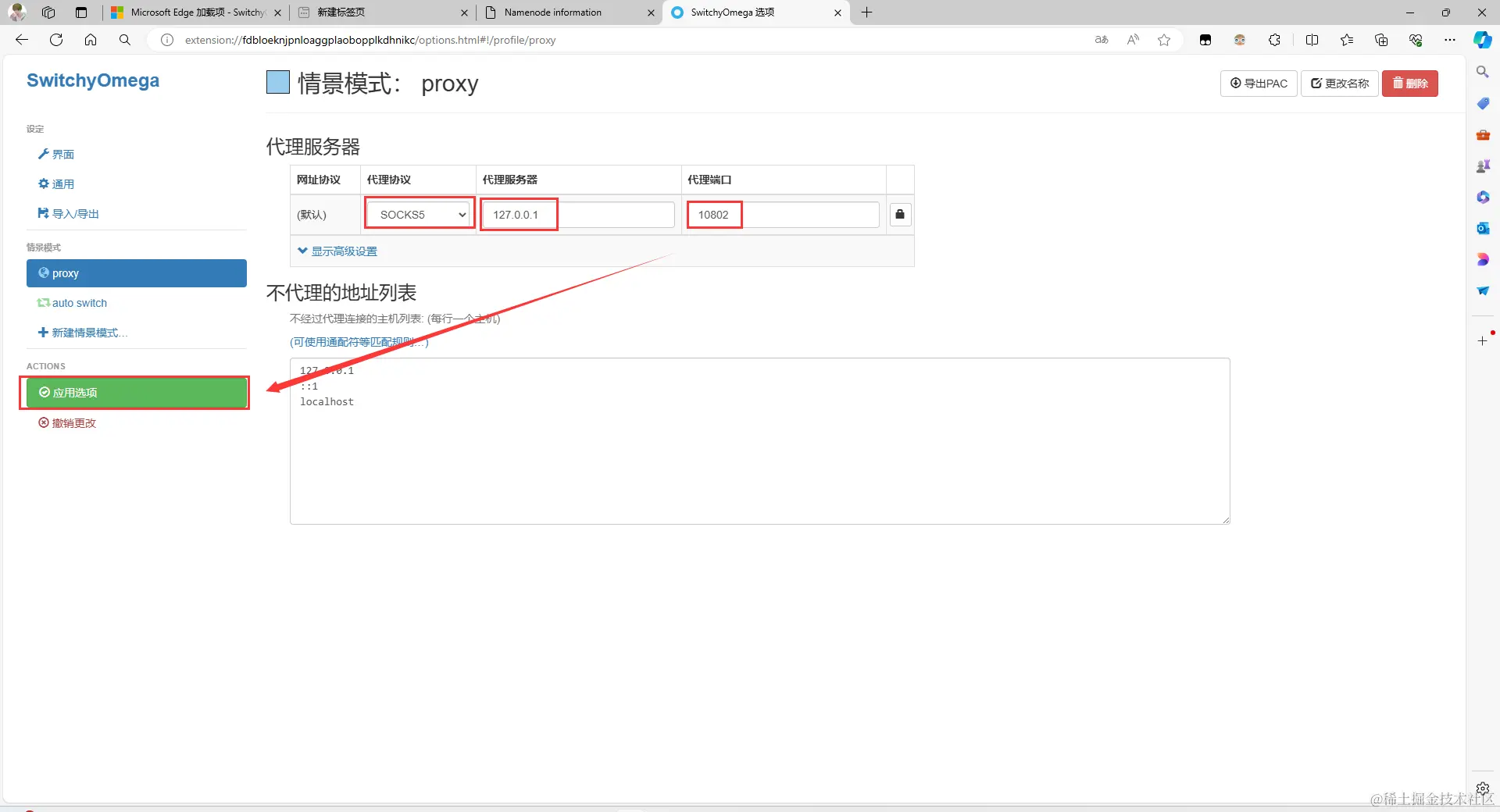Open browser settings and more menu
The width and height of the screenshot is (1500, 812).
pyautogui.click(x=1450, y=40)
